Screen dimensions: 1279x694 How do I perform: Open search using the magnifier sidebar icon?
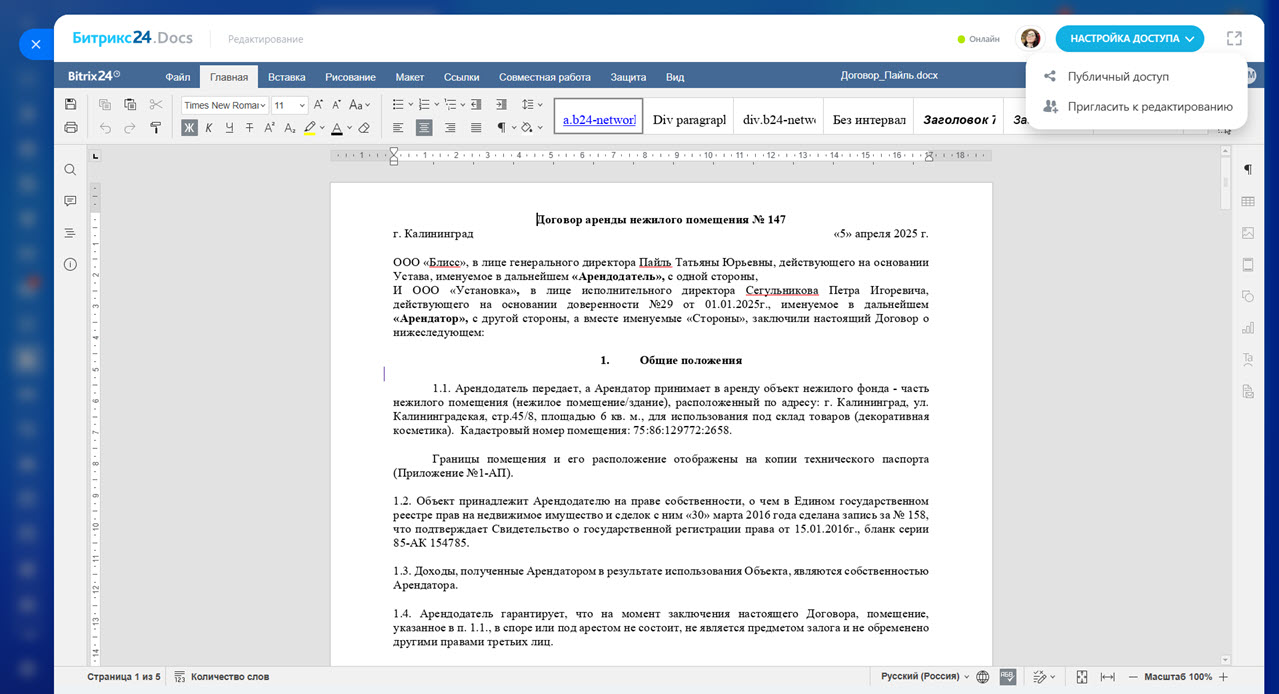point(70,170)
